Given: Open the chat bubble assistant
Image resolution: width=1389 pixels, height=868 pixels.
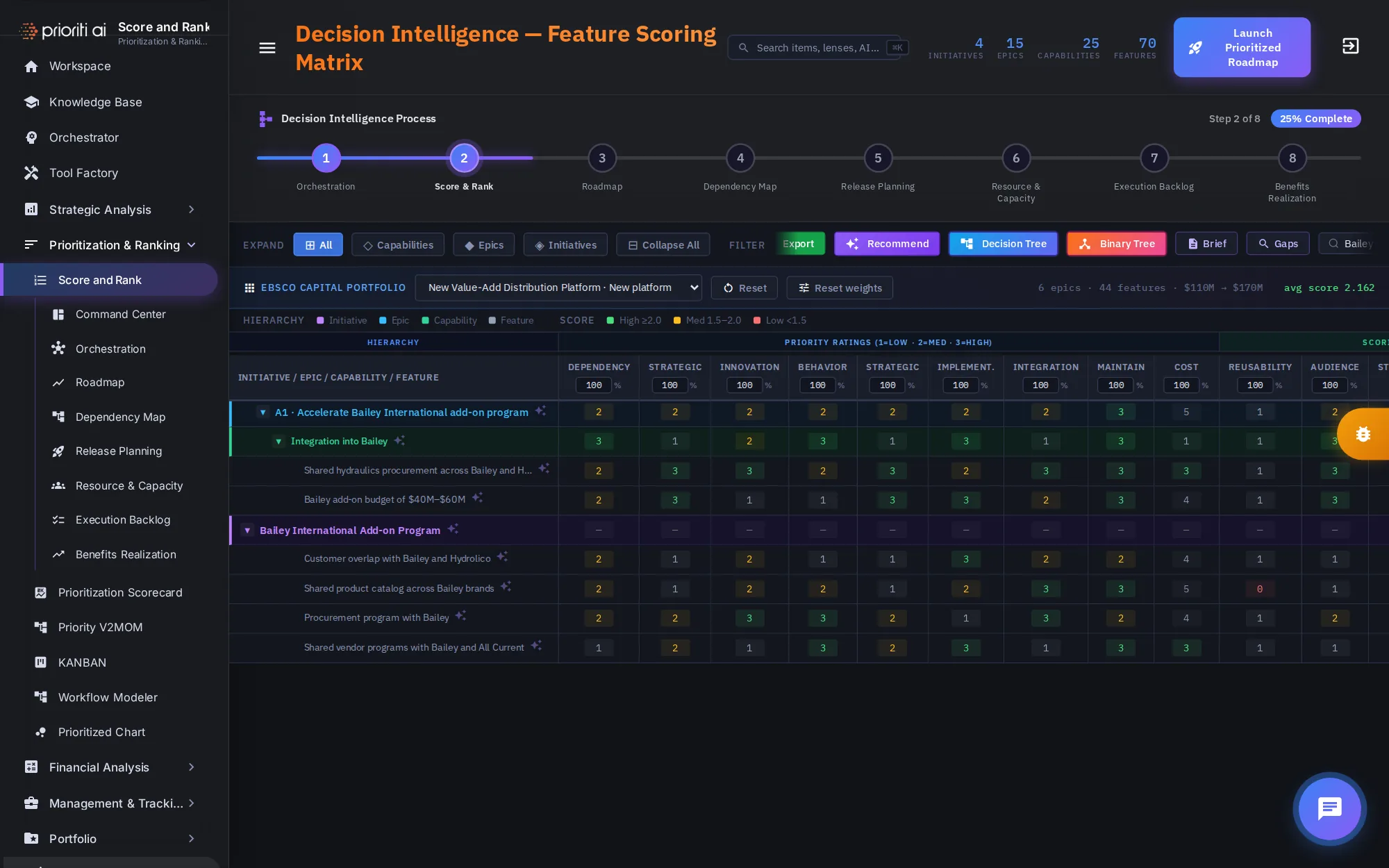Looking at the screenshot, I should (x=1329, y=809).
